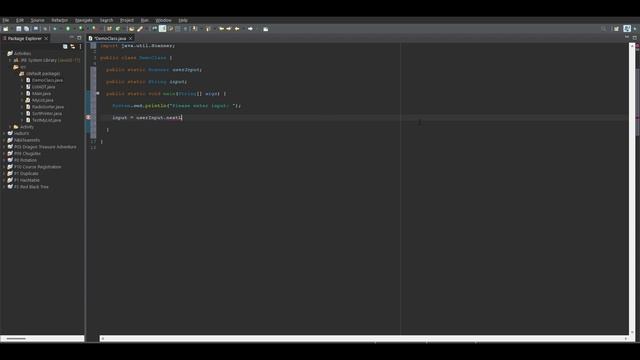Click the New Java Package icon
Viewport: 640px width, 360px height.
click(109, 29)
